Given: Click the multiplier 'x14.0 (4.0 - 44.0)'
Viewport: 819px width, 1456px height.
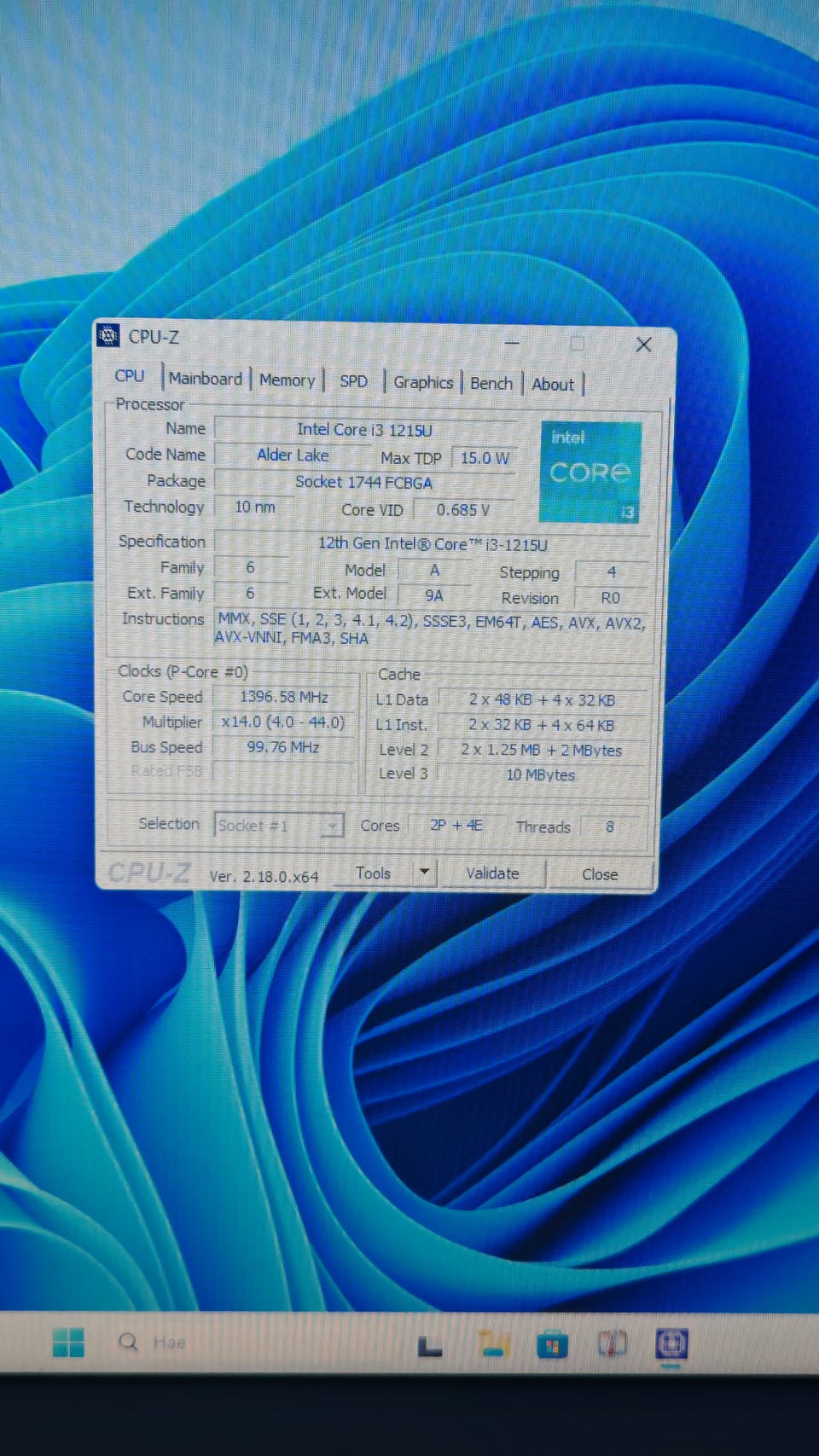Looking at the screenshot, I should click(x=283, y=722).
